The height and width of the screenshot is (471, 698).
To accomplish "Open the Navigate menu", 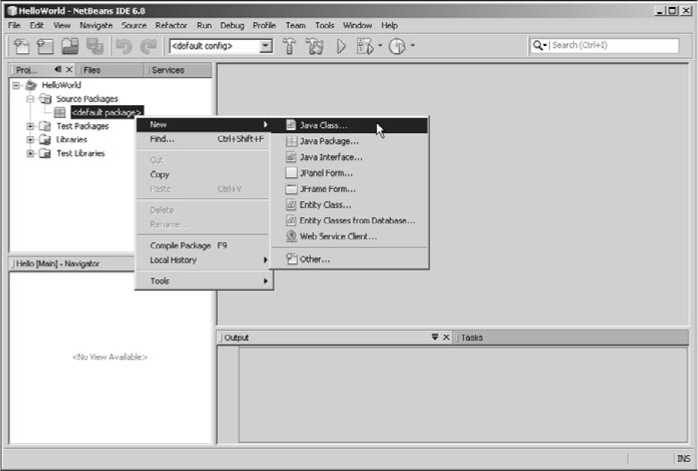I will (x=96, y=25).
